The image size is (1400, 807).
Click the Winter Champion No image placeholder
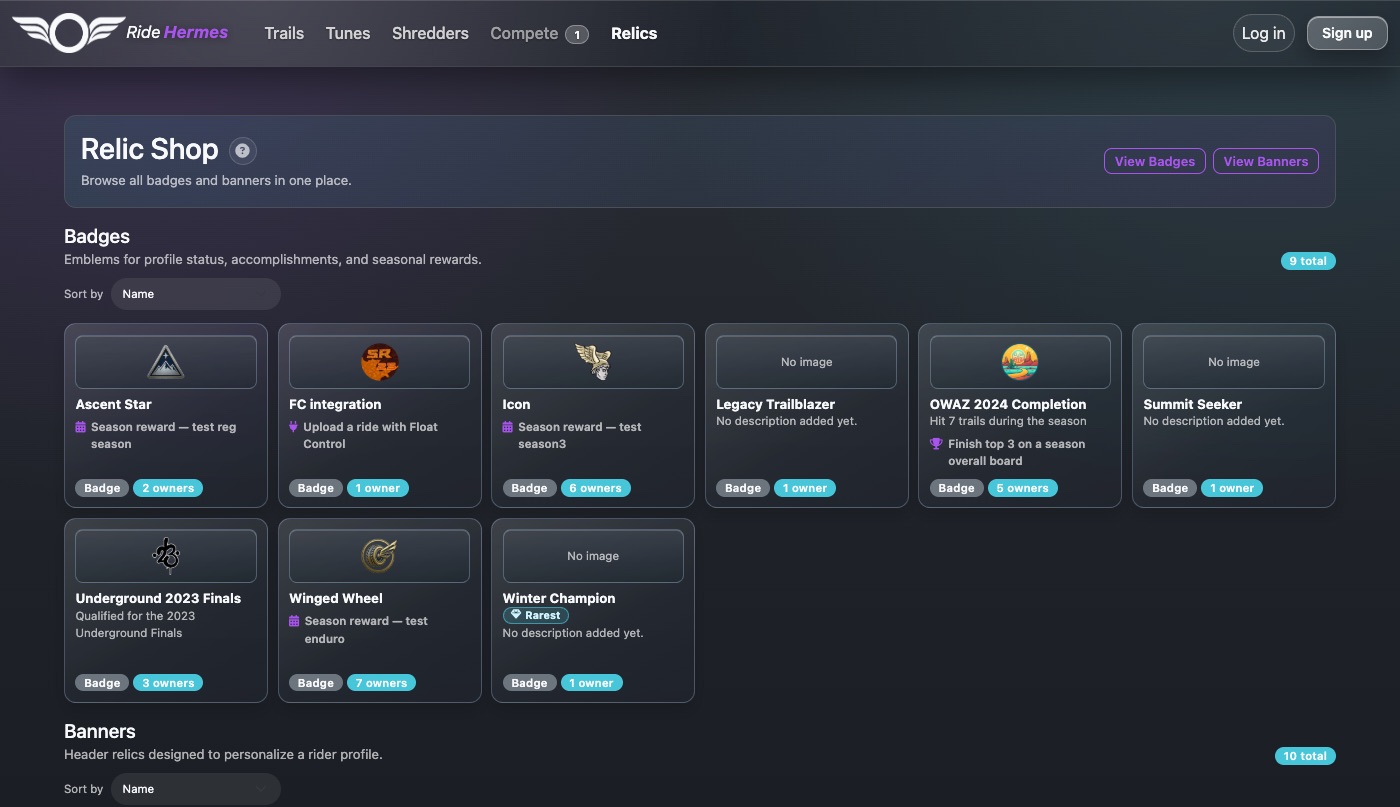pyautogui.click(x=593, y=556)
